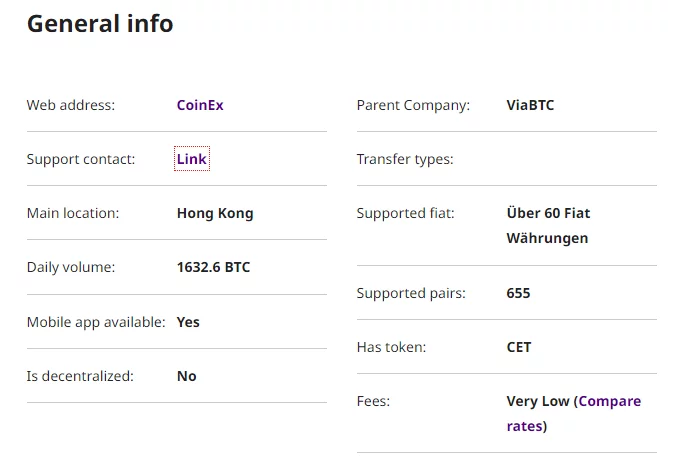Image resolution: width=673 pixels, height=472 pixels.
Task: Click the 'CET' token value
Action: coord(519,347)
